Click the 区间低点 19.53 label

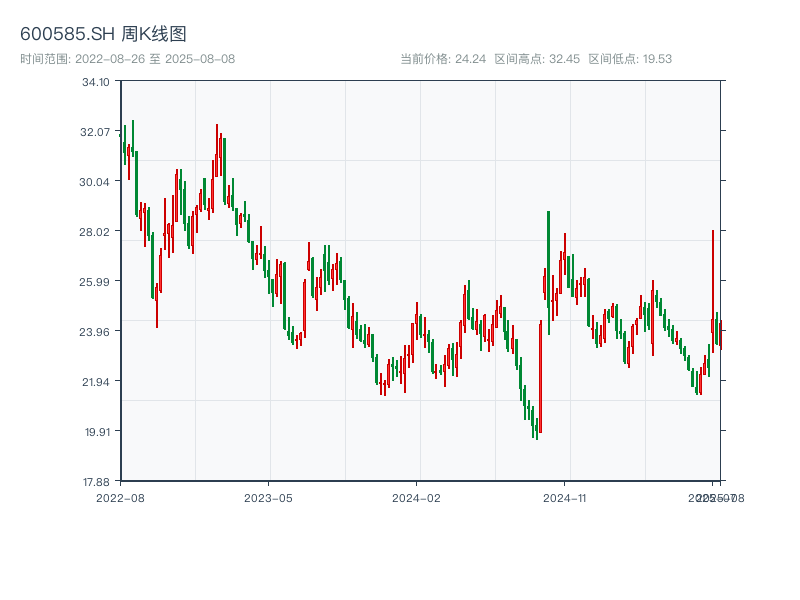pyautogui.click(x=630, y=59)
